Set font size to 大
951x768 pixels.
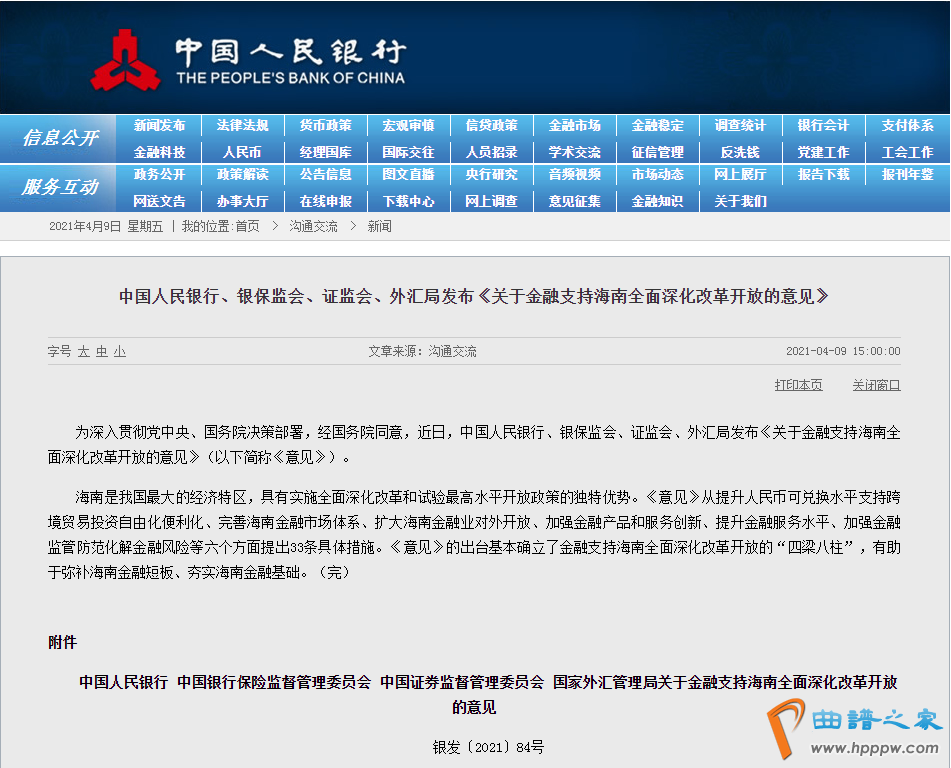point(84,352)
